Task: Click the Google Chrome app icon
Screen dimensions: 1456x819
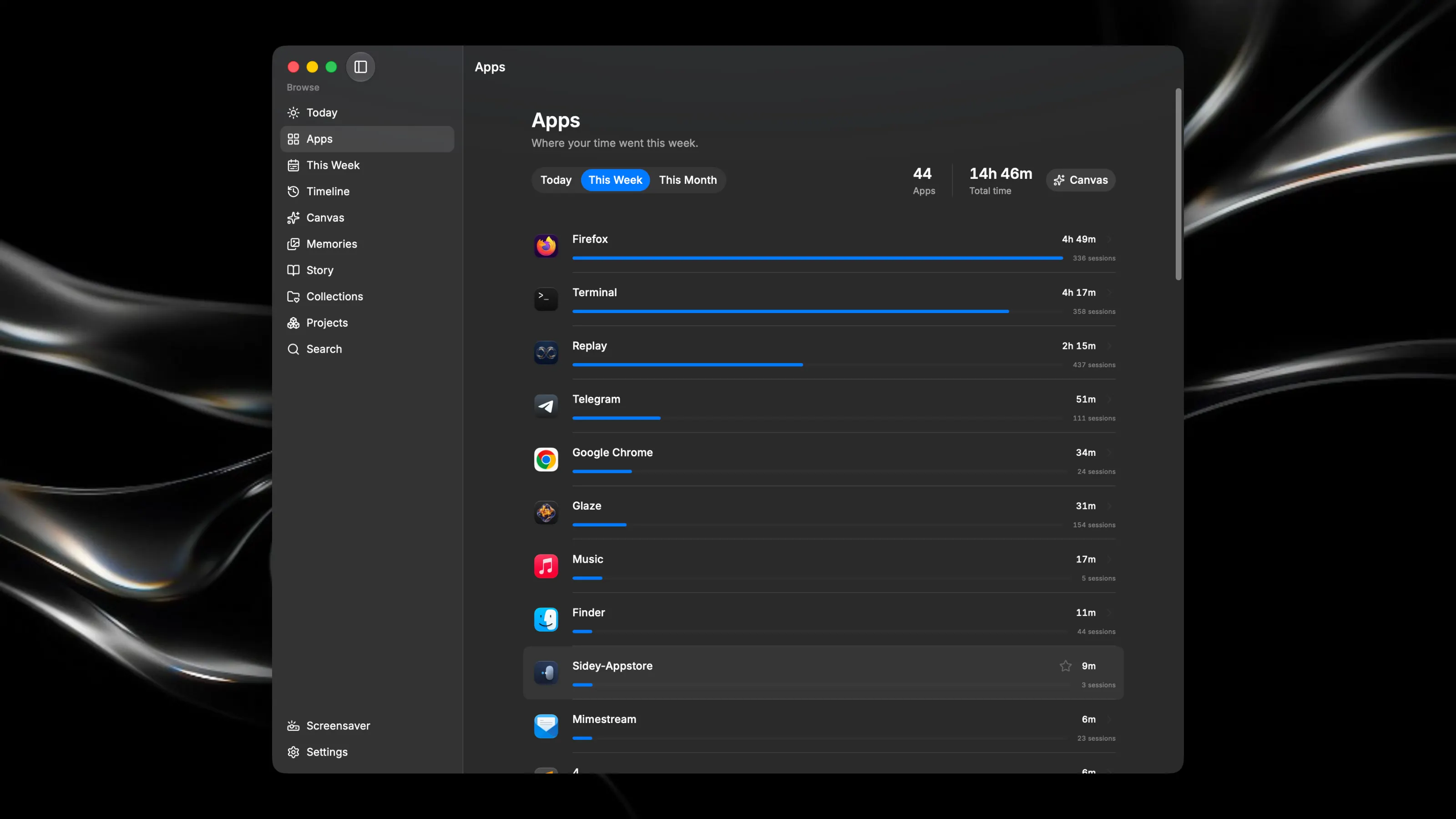Action: [x=546, y=460]
